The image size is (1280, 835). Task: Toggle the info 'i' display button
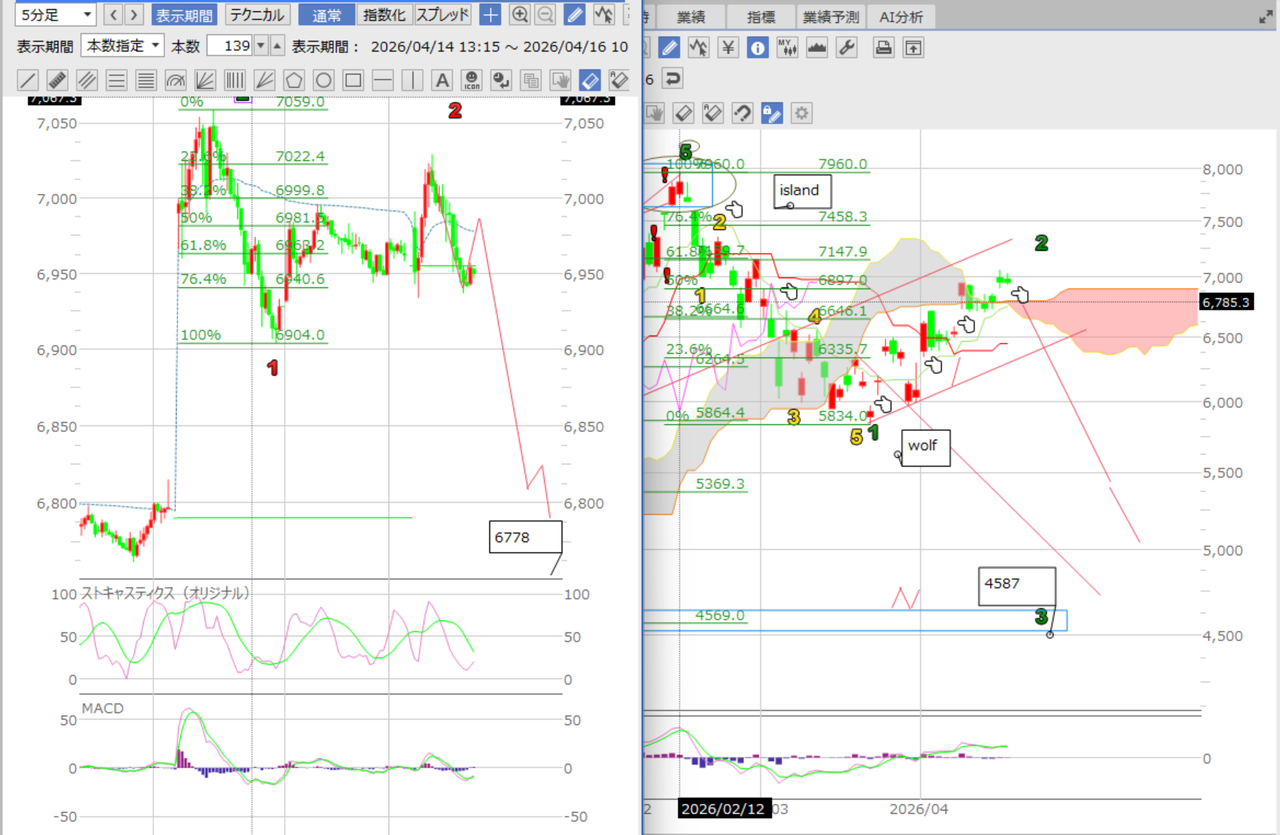tap(757, 47)
